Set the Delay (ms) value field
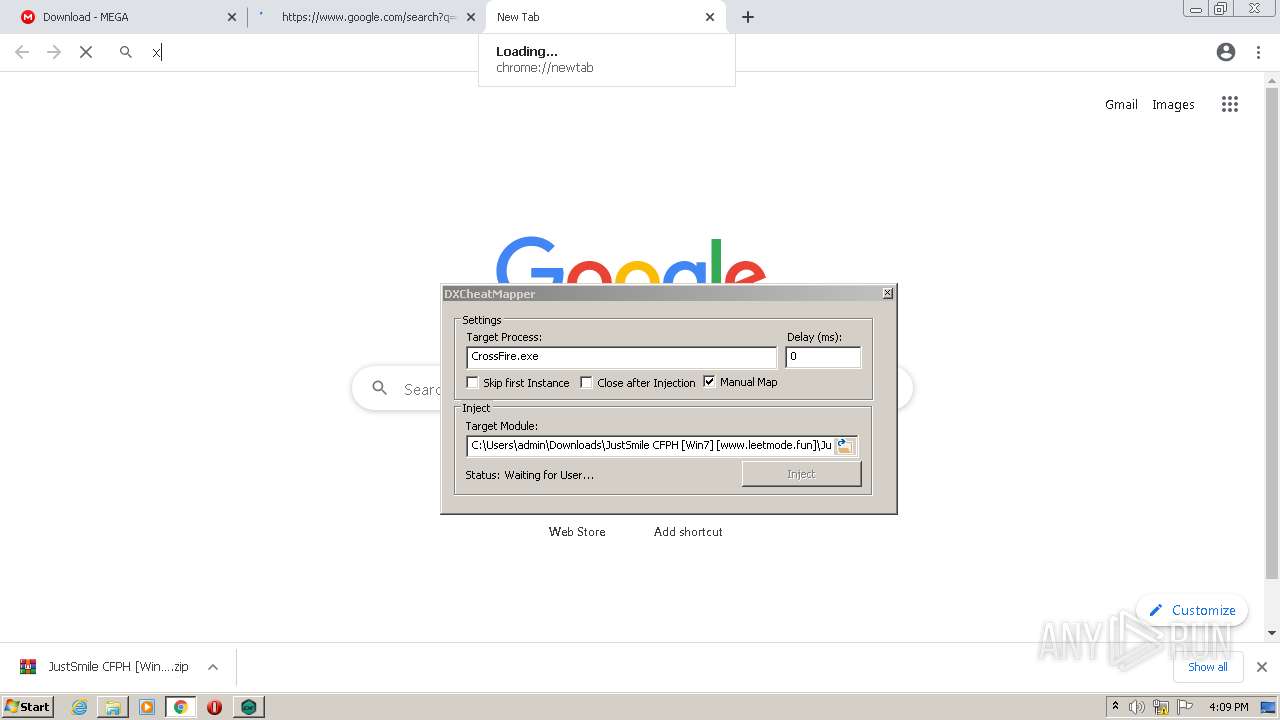The width and height of the screenshot is (1280, 720). [x=823, y=357]
